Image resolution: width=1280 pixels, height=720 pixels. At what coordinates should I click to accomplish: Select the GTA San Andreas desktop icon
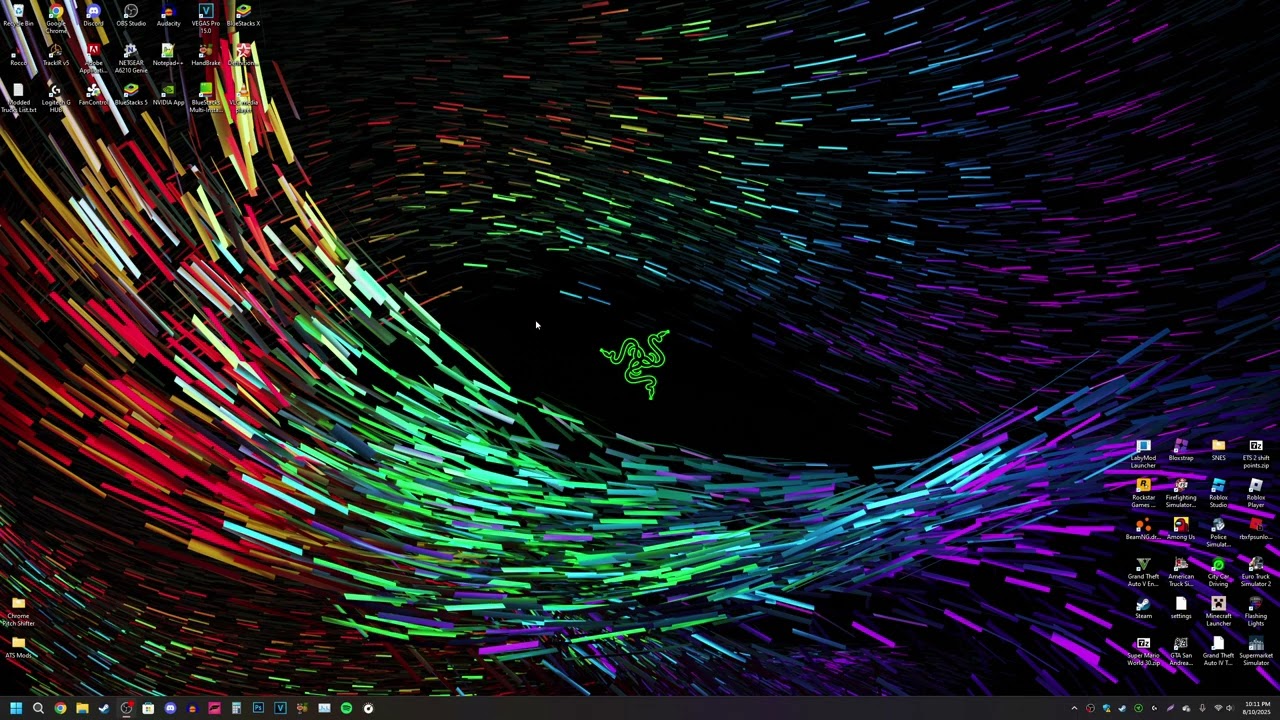coord(1181,652)
